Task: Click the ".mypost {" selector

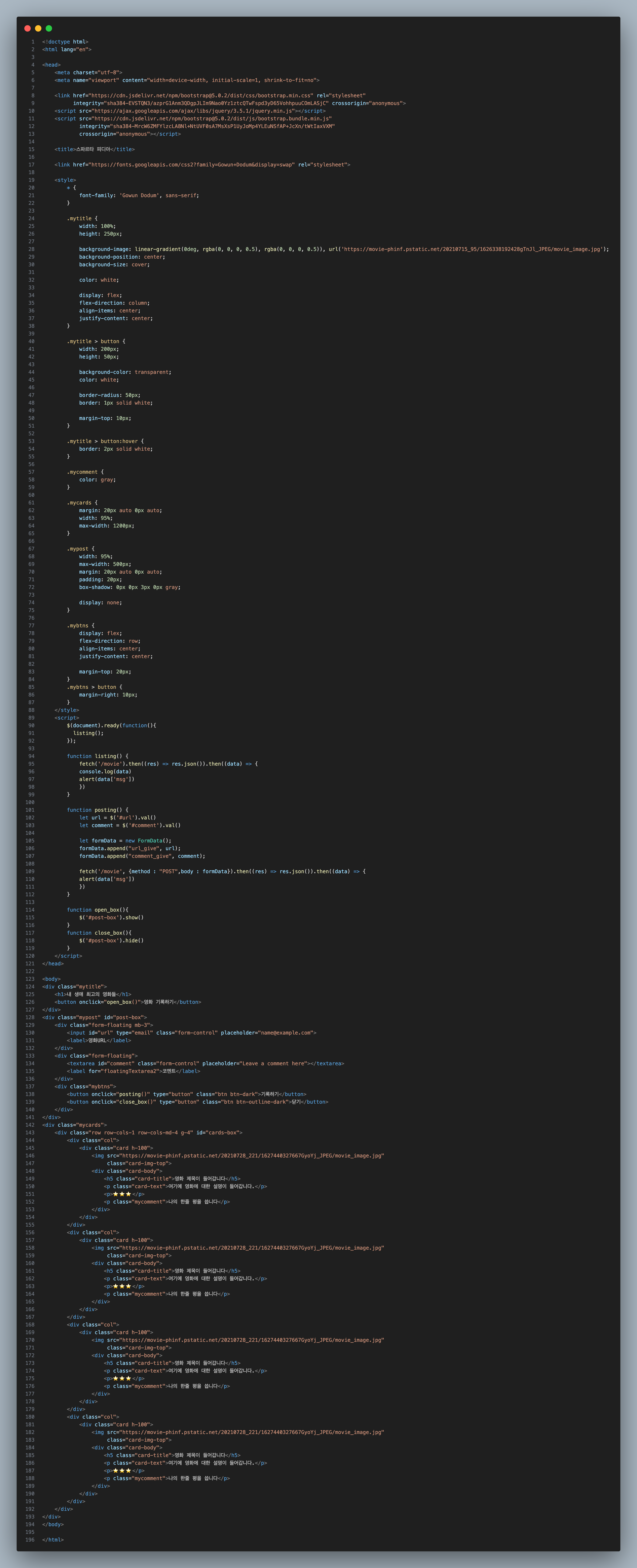Action: tap(81, 549)
